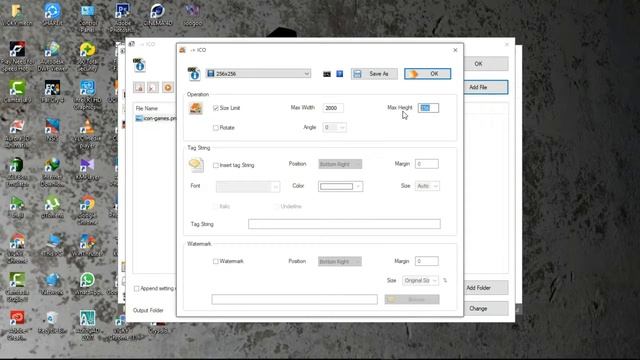Open the Intel HD Graphics desktop shortcut
640x360 pixels.
pos(87,95)
